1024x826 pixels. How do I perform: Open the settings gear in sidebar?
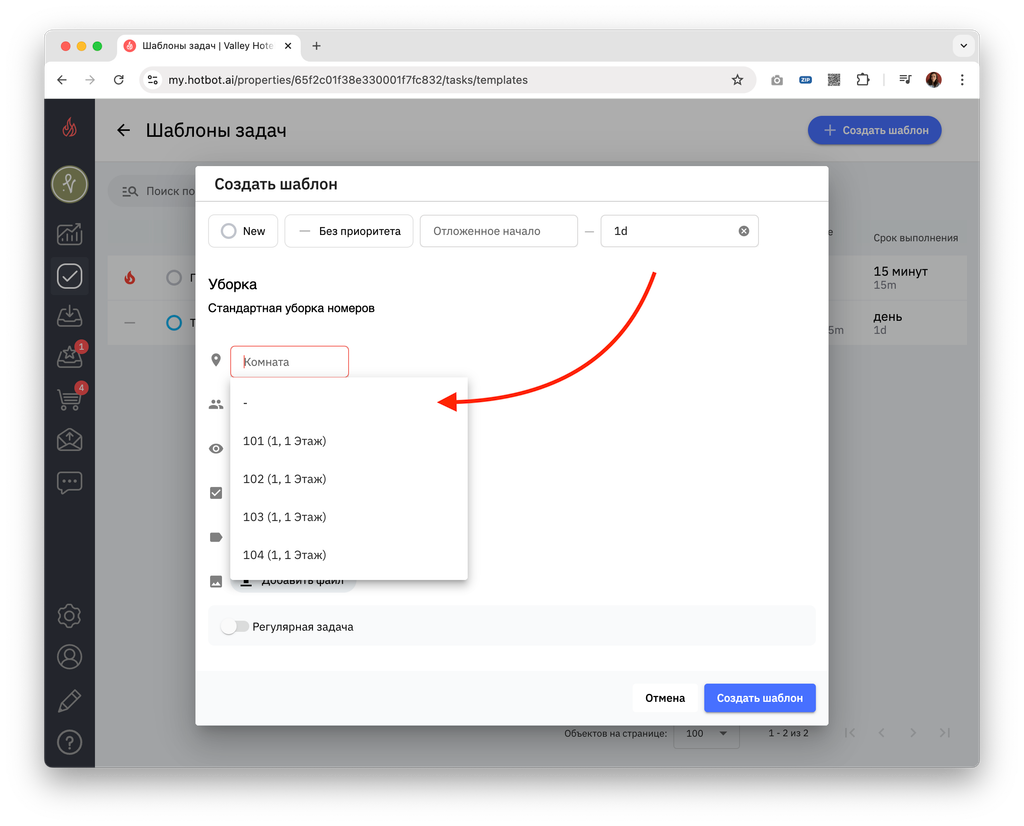coord(69,616)
